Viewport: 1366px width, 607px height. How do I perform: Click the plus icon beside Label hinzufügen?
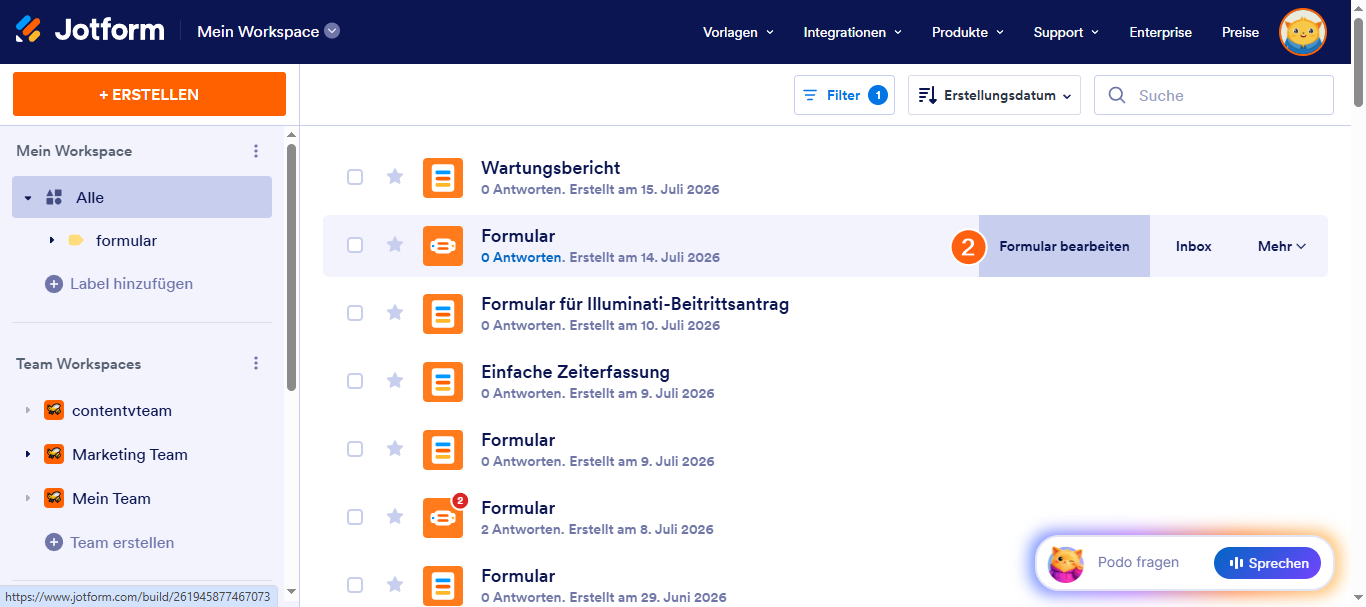(54, 284)
